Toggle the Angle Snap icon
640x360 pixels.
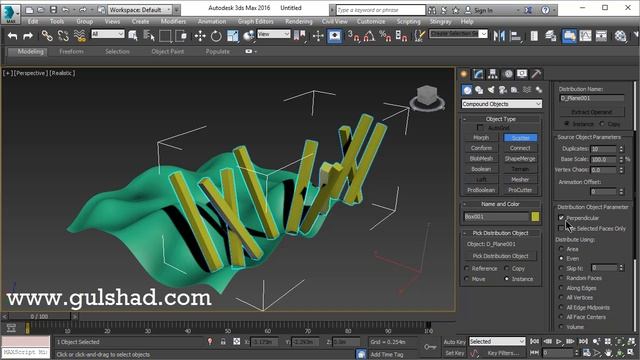point(369,36)
